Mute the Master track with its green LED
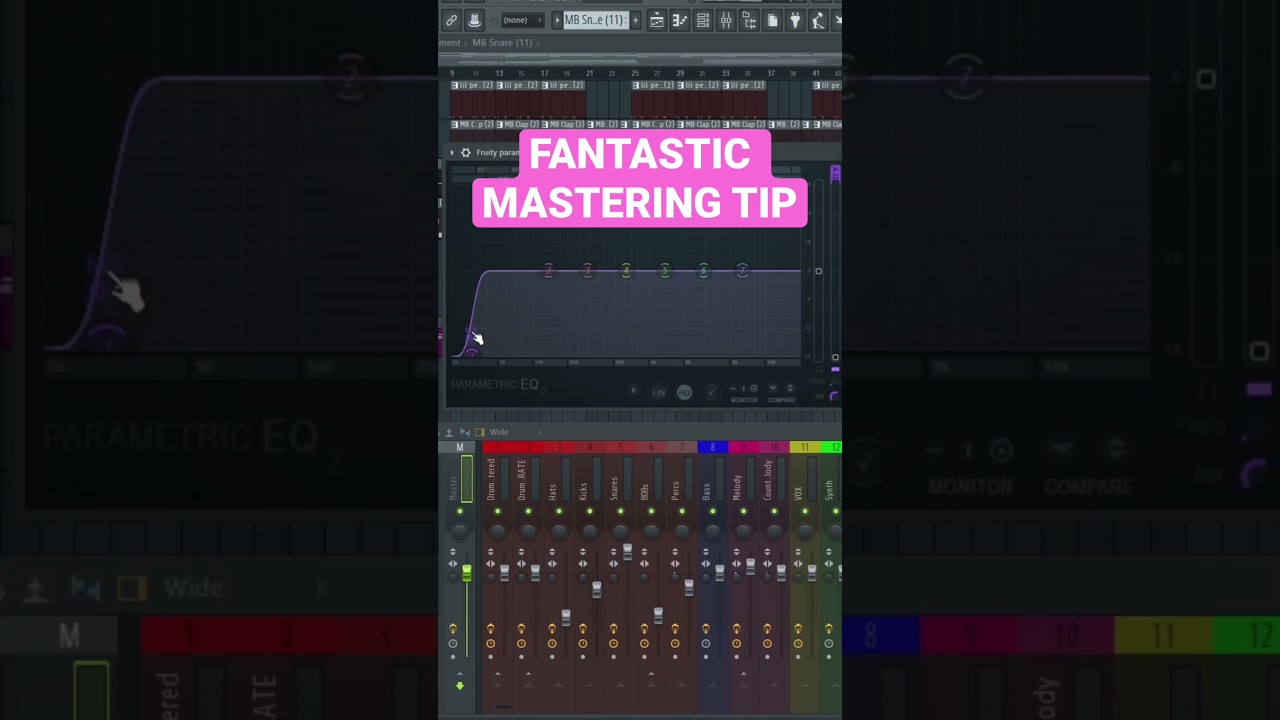 pos(460,511)
